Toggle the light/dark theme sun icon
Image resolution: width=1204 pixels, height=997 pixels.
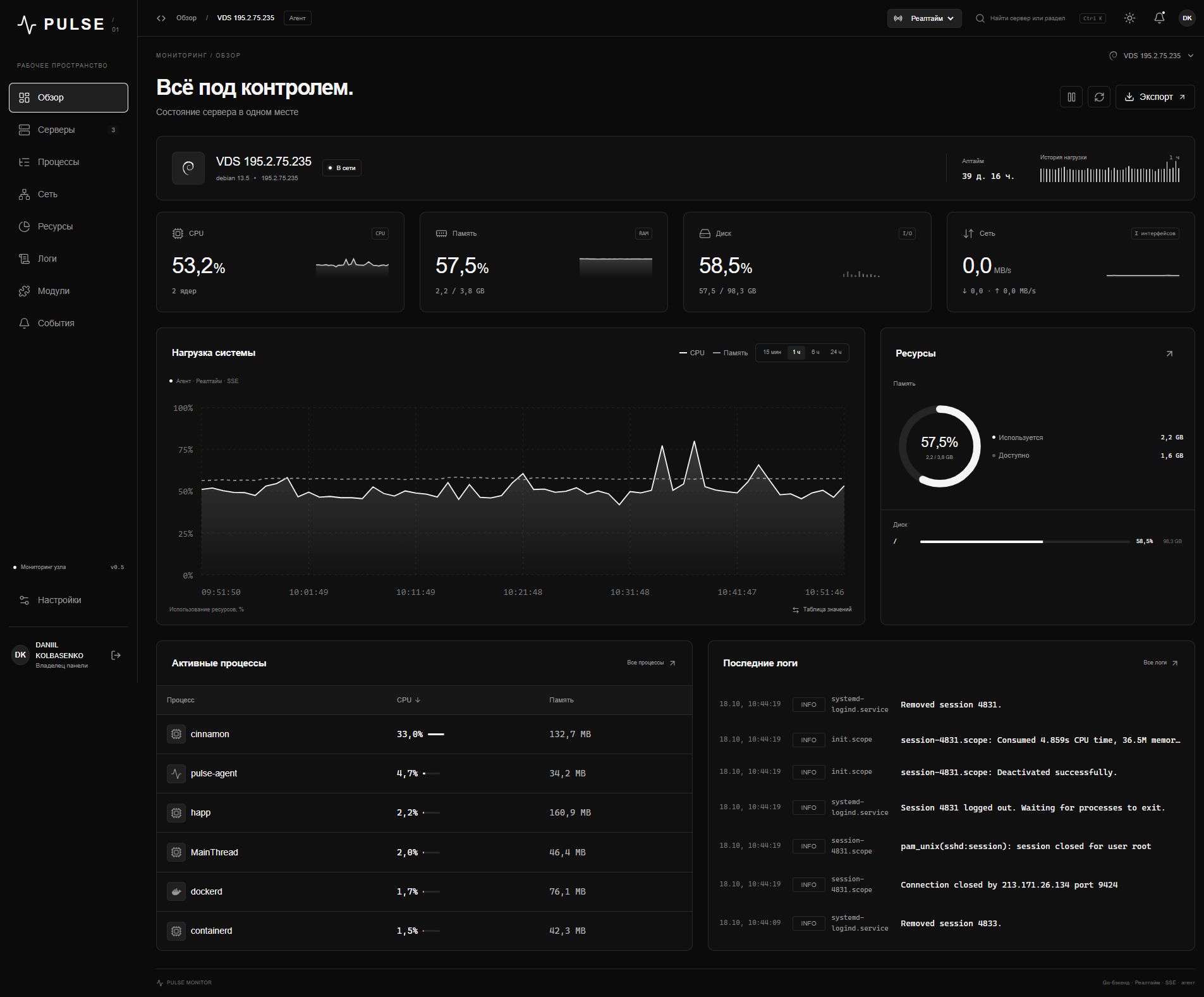click(x=1129, y=18)
